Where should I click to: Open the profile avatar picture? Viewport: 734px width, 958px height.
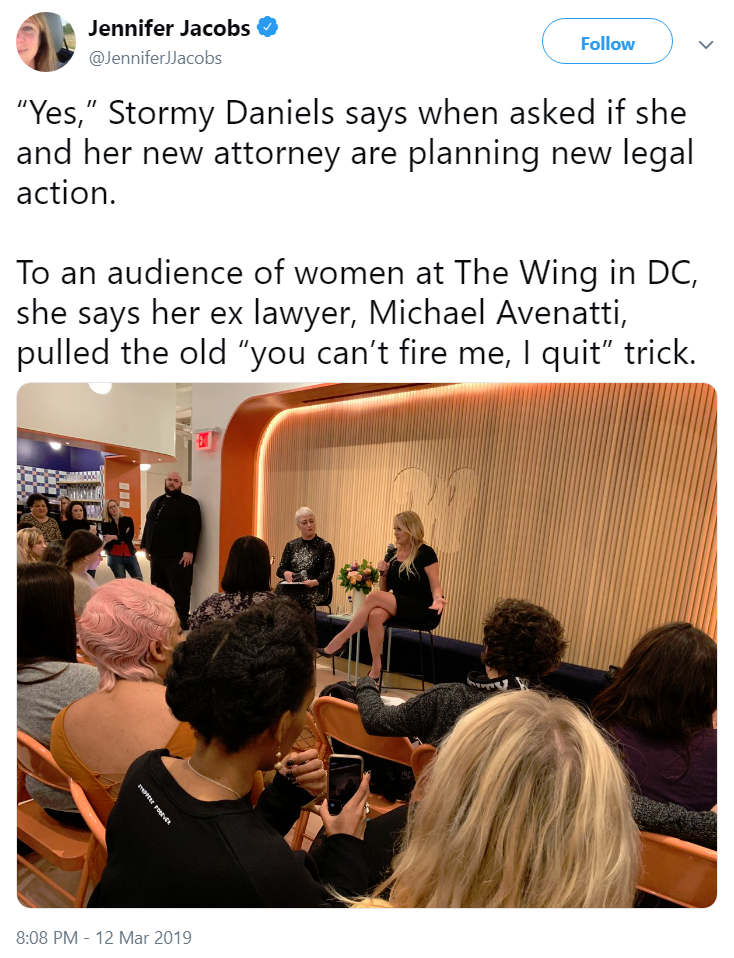(x=46, y=42)
